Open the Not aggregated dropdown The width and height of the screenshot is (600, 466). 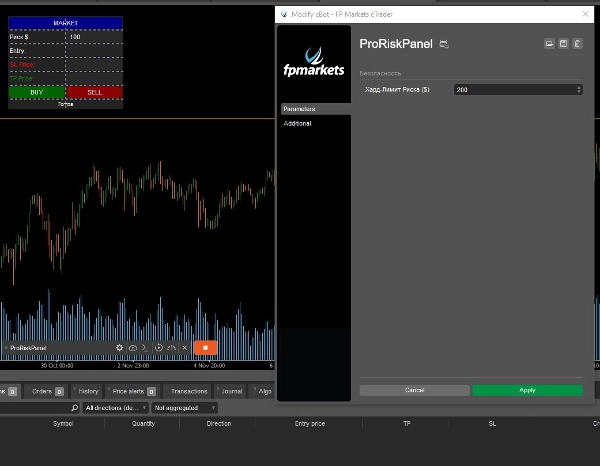[185, 408]
